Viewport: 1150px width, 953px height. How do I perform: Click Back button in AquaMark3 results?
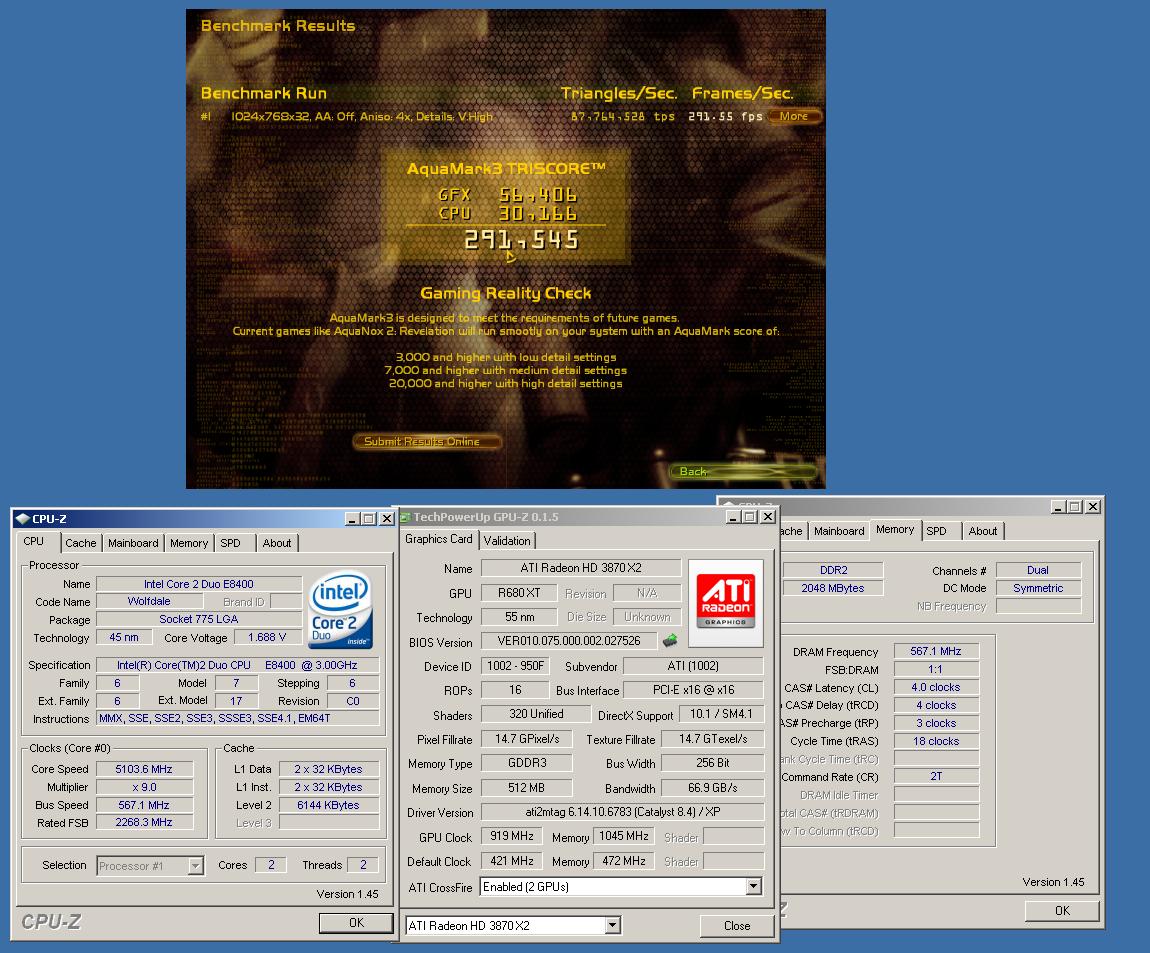(x=743, y=472)
